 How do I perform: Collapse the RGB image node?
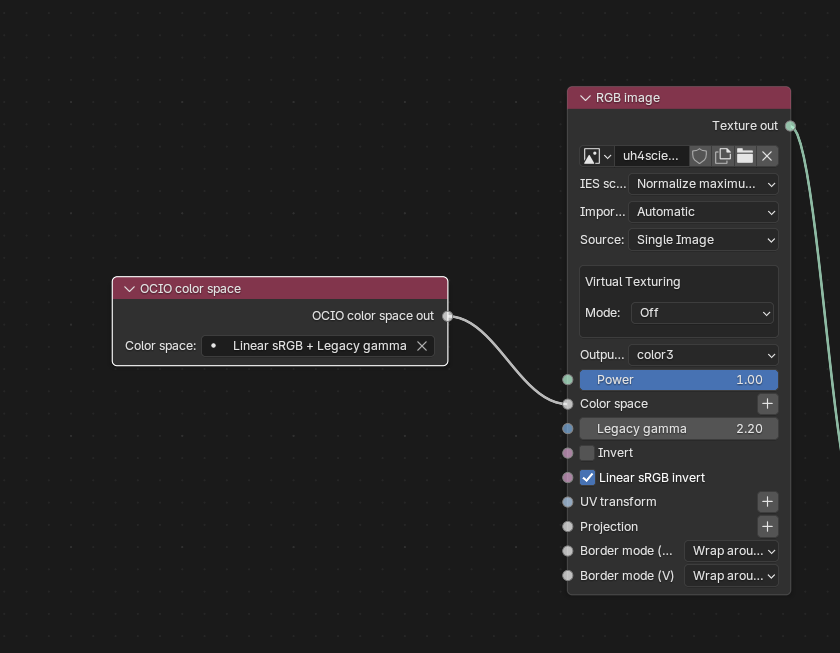(585, 98)
